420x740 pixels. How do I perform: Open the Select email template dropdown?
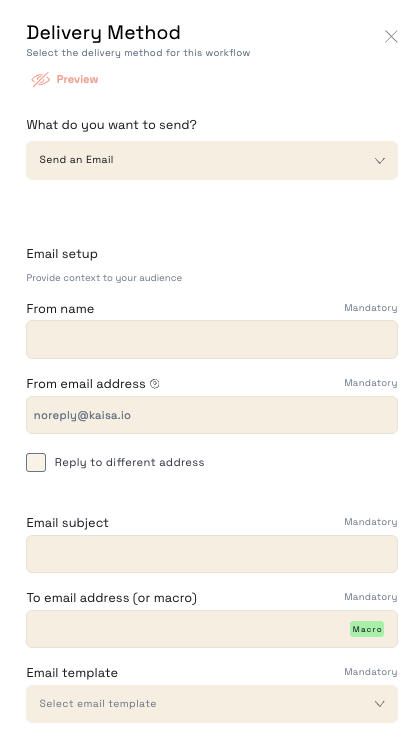coord(212,704)
